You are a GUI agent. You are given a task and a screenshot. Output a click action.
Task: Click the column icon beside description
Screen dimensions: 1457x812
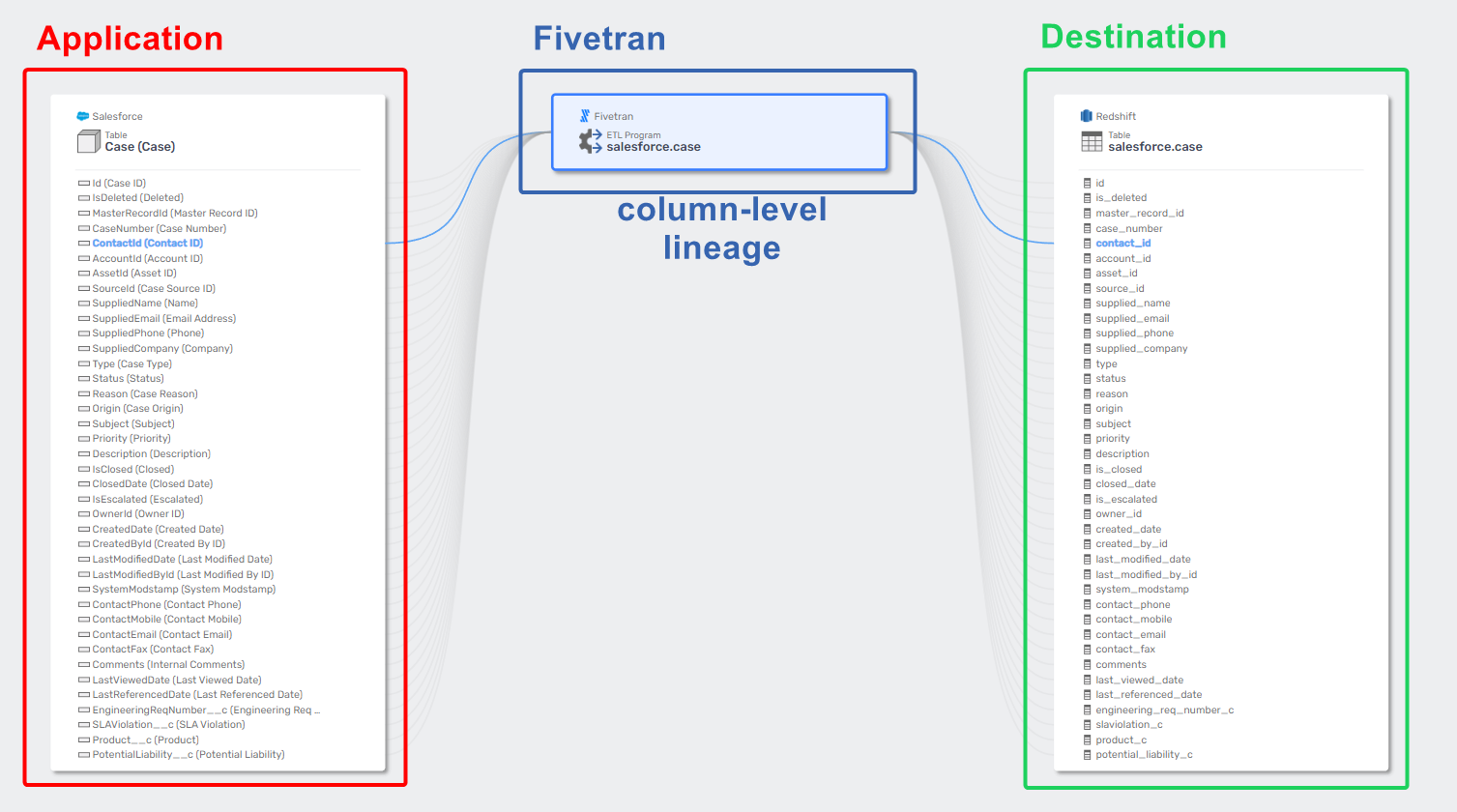[1088, 454]
